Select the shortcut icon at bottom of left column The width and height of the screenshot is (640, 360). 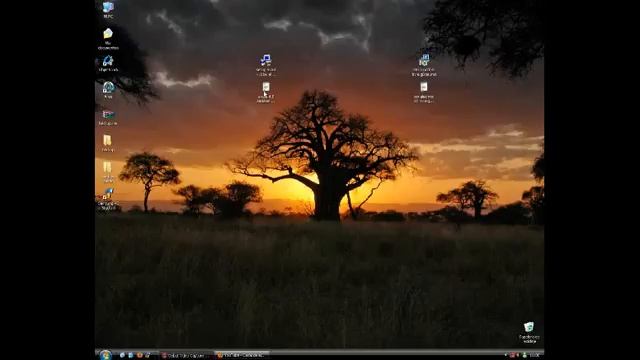108,199
